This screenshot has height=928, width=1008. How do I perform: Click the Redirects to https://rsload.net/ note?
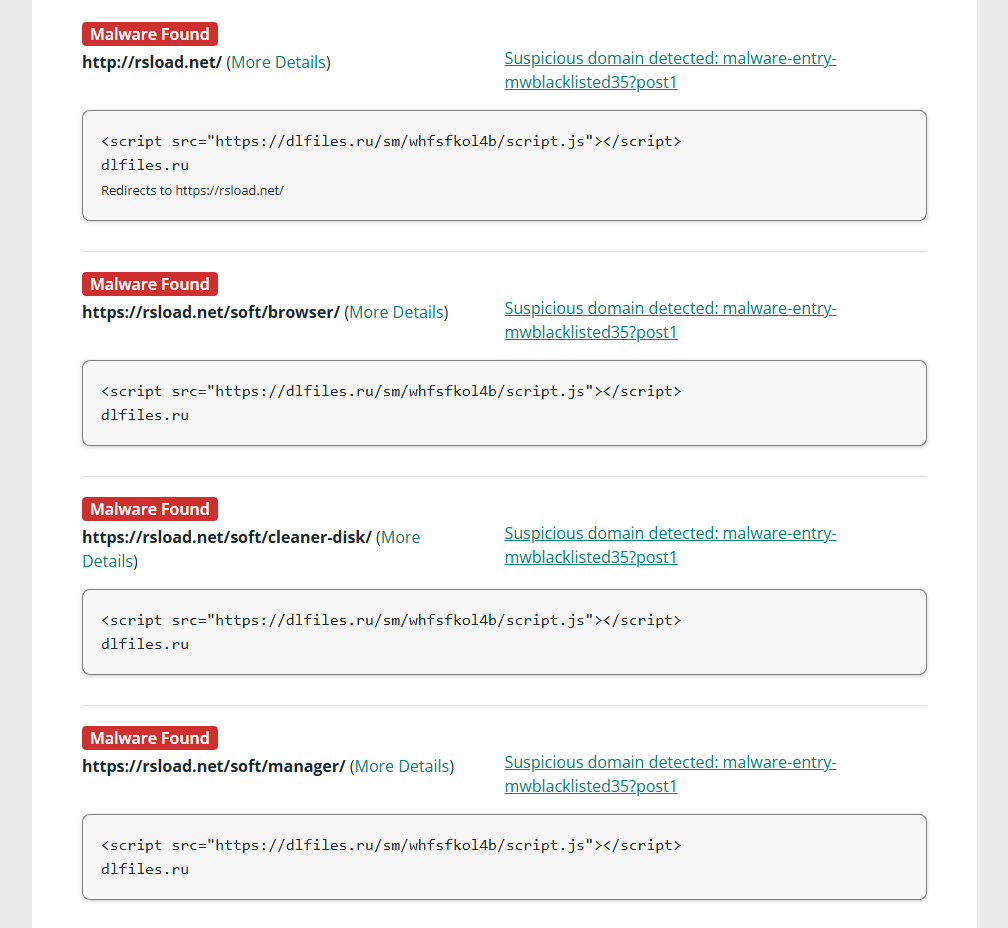(x=192, y=190)
